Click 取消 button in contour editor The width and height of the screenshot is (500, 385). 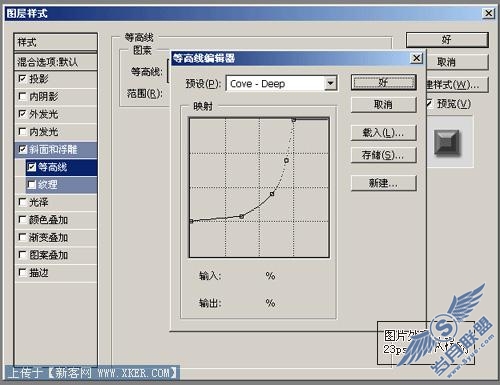[384, 105]
